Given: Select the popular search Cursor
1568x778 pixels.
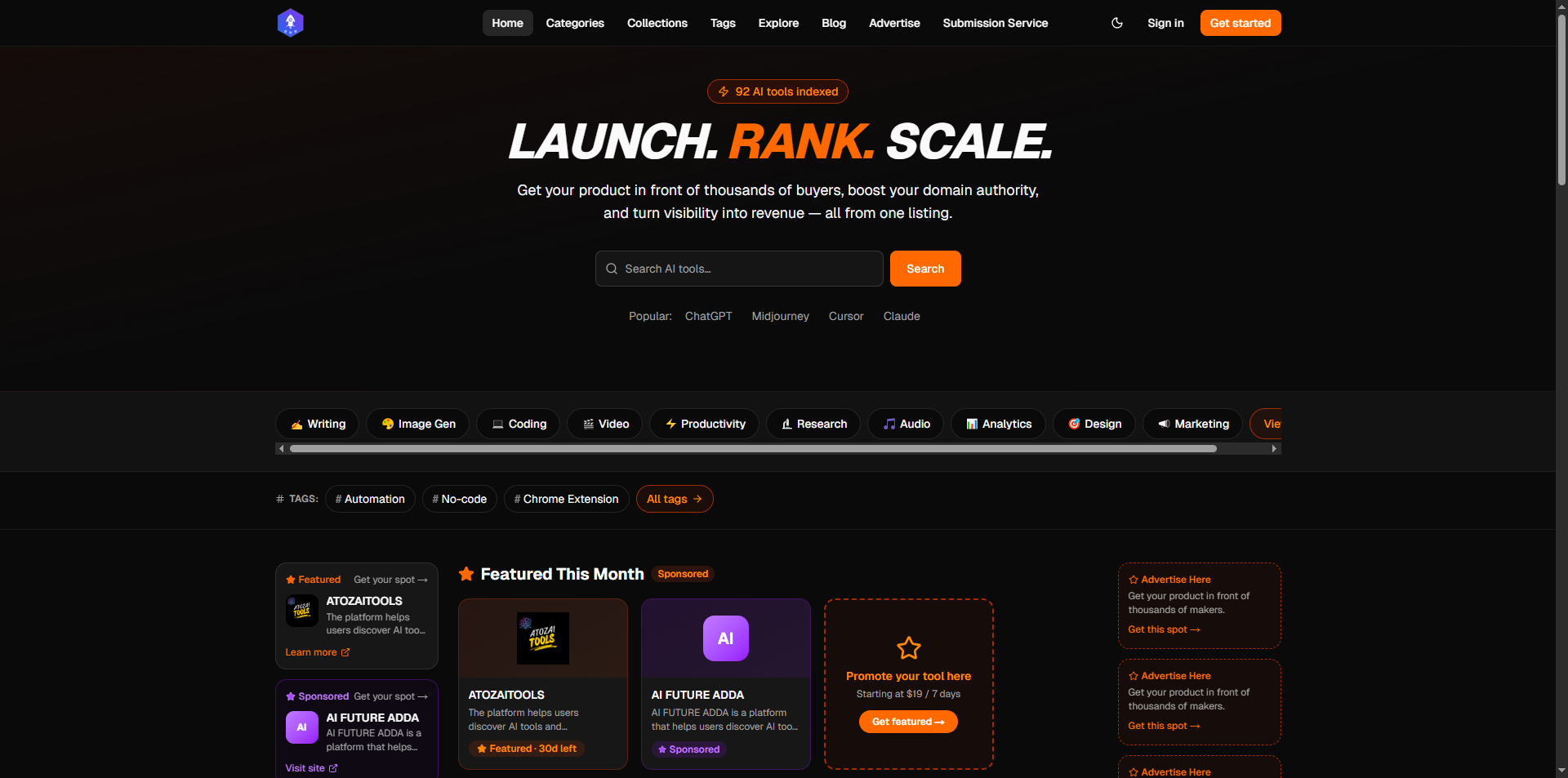Looking at the screenshot, I should (846, 316).
